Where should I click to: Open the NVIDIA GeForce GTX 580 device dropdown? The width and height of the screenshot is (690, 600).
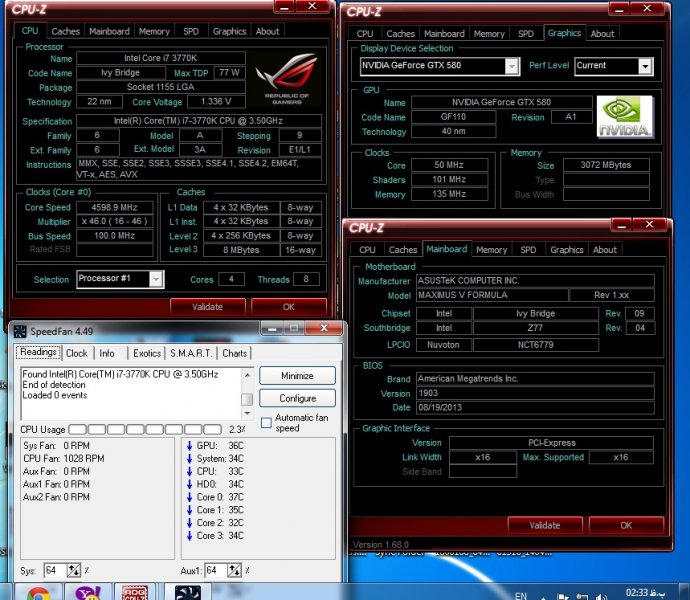(x=511, y=66)
